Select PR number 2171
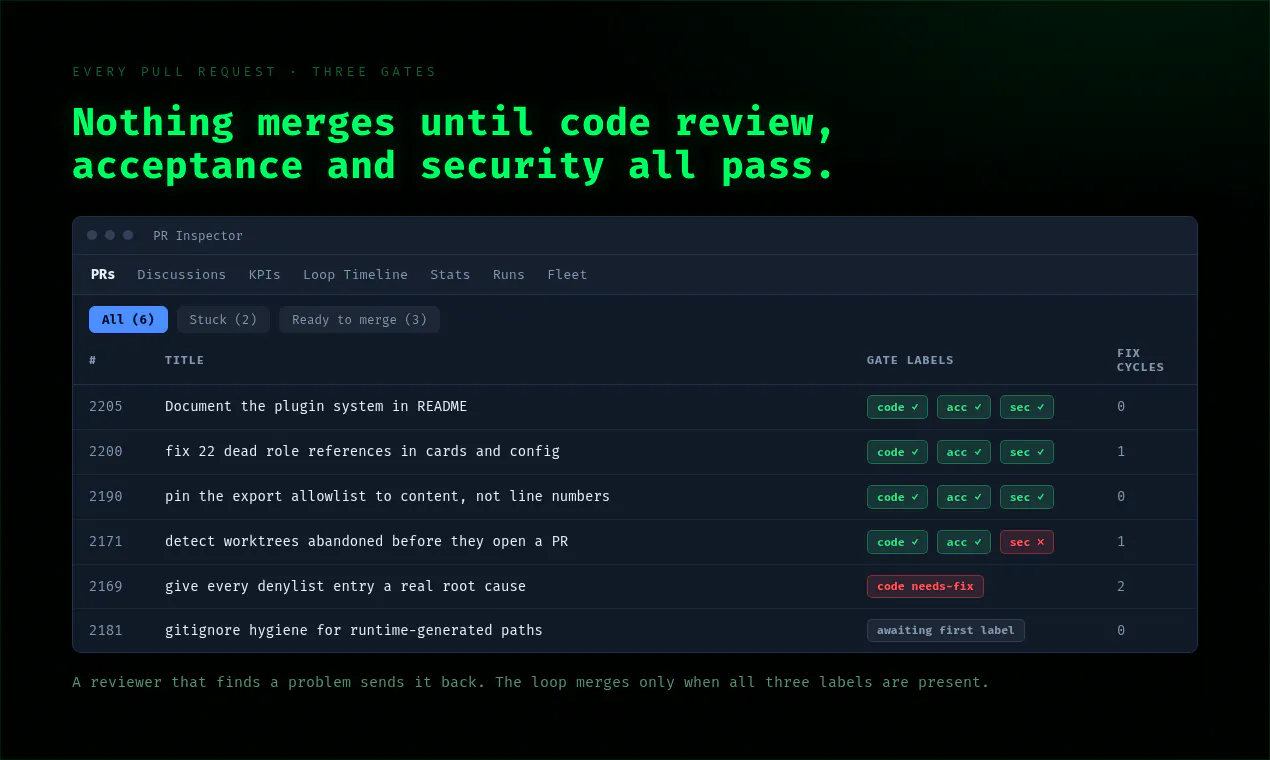Image resolution: width=1270 pixels, height=760 pixels. [106, 541]
